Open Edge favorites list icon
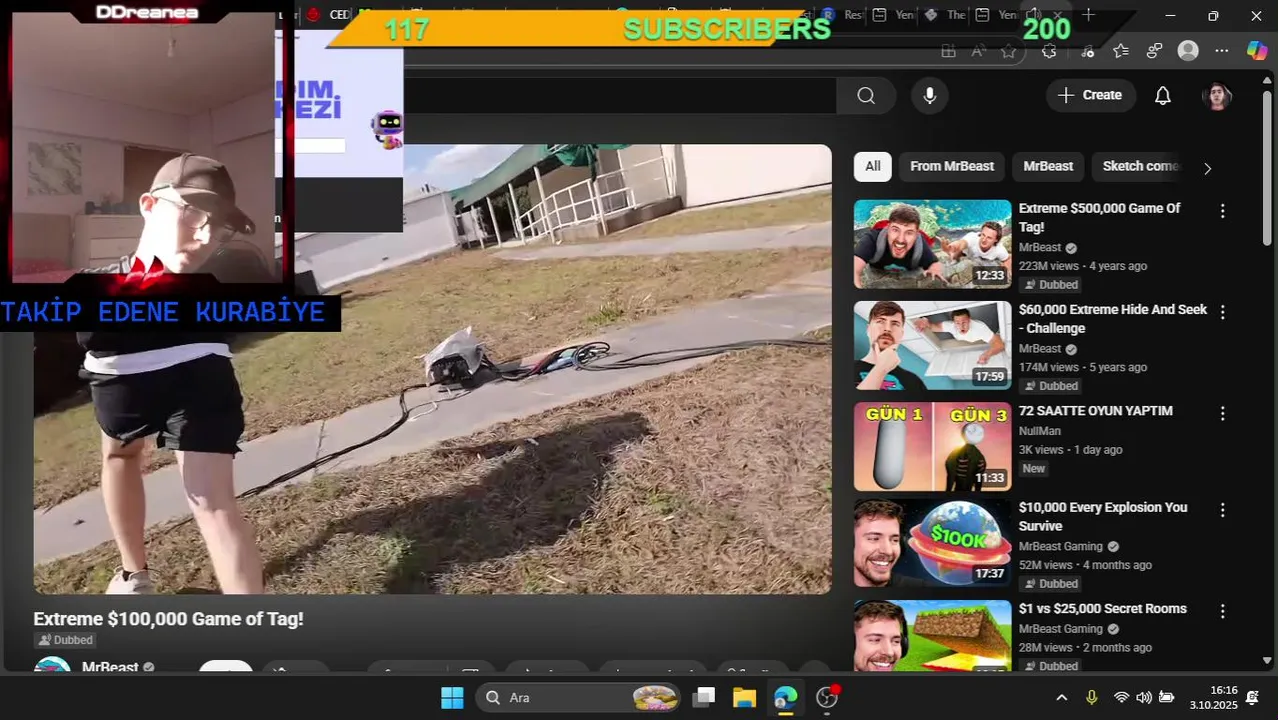The height and width of the screenshot is (720, 1278). pos(1121,51)
